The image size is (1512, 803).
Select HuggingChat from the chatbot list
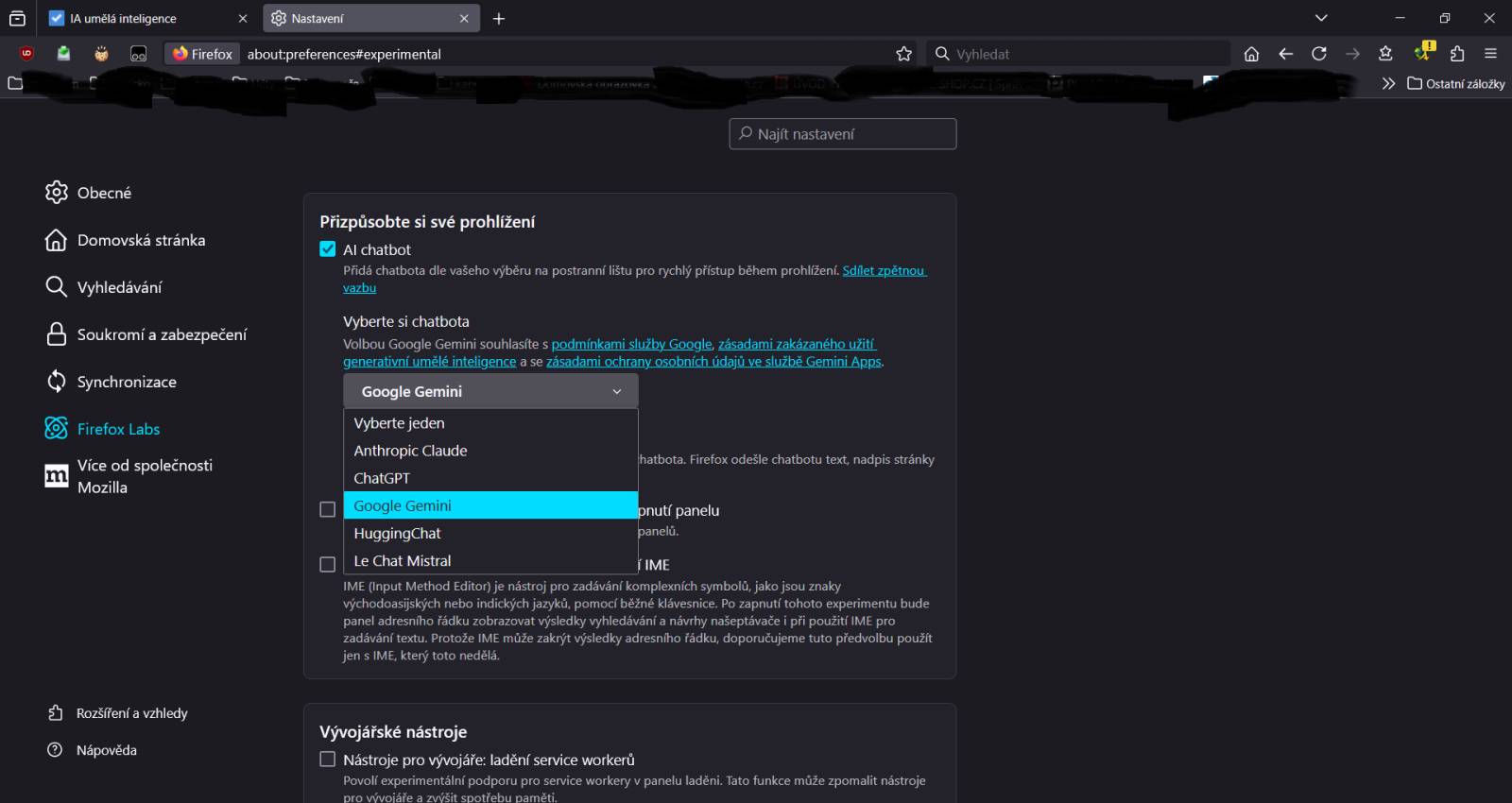click(x=490, y=533)
